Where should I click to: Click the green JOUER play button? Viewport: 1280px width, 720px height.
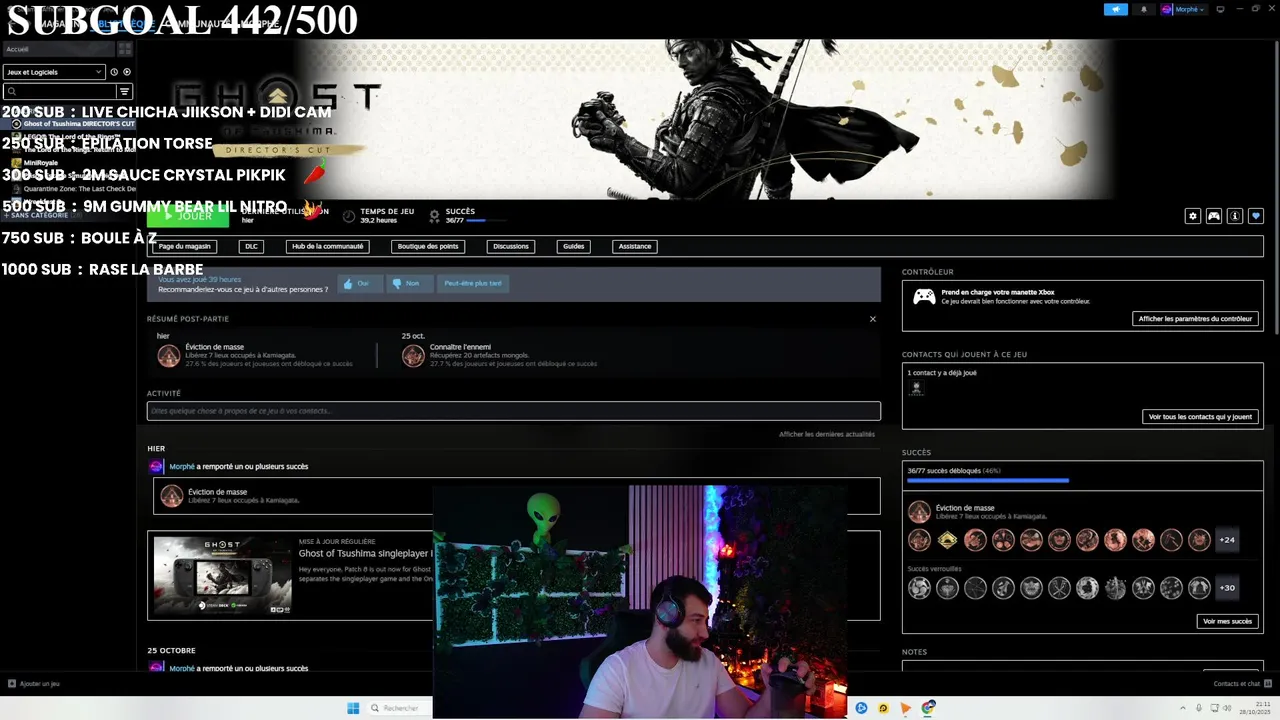point(188,216)
